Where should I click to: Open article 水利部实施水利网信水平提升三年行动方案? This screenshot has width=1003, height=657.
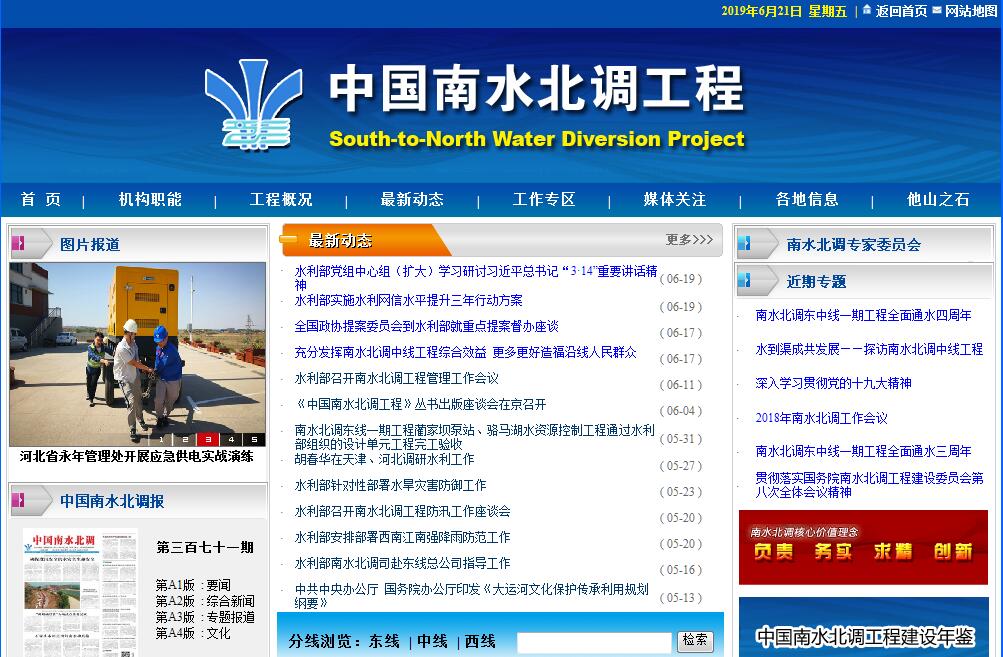[408, 301]
